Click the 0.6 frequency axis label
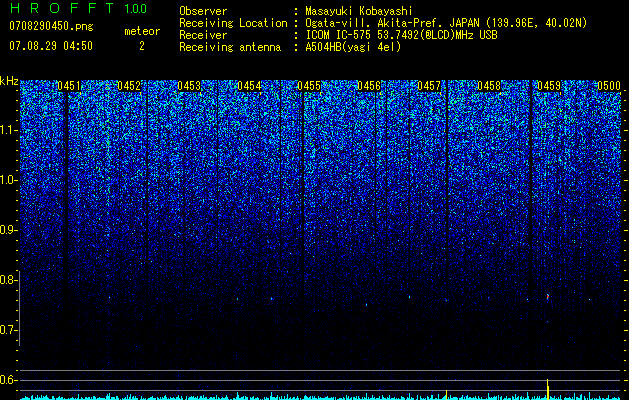Image resolution: width=629 pixels, height=400 pixels. [x=7, y=380]
